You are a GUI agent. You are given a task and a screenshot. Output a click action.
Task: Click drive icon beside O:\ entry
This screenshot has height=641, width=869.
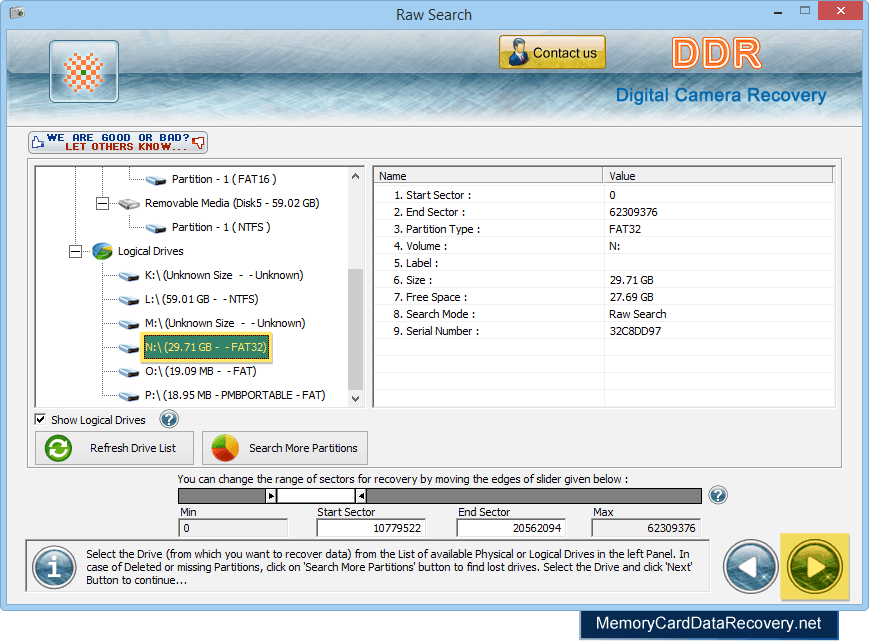pos(129,372)
